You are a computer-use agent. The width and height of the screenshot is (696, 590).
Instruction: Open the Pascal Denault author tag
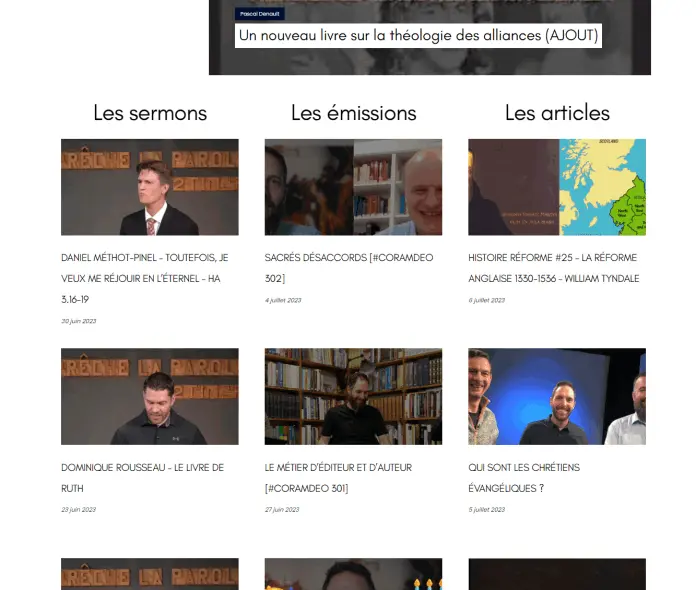[x=260, y=14]
